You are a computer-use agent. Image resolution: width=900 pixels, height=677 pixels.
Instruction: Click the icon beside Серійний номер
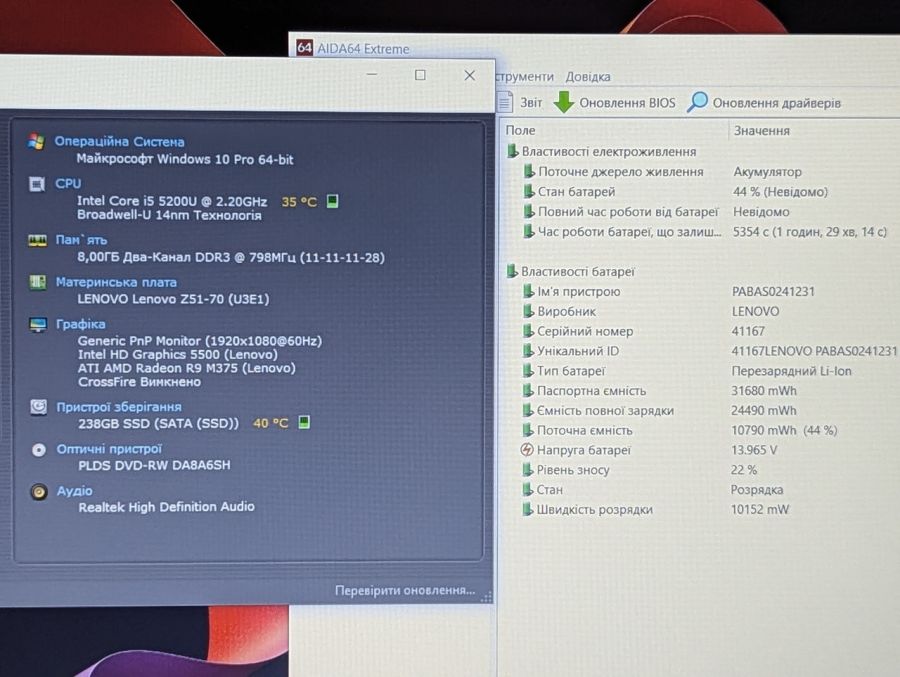click(529, 331)
